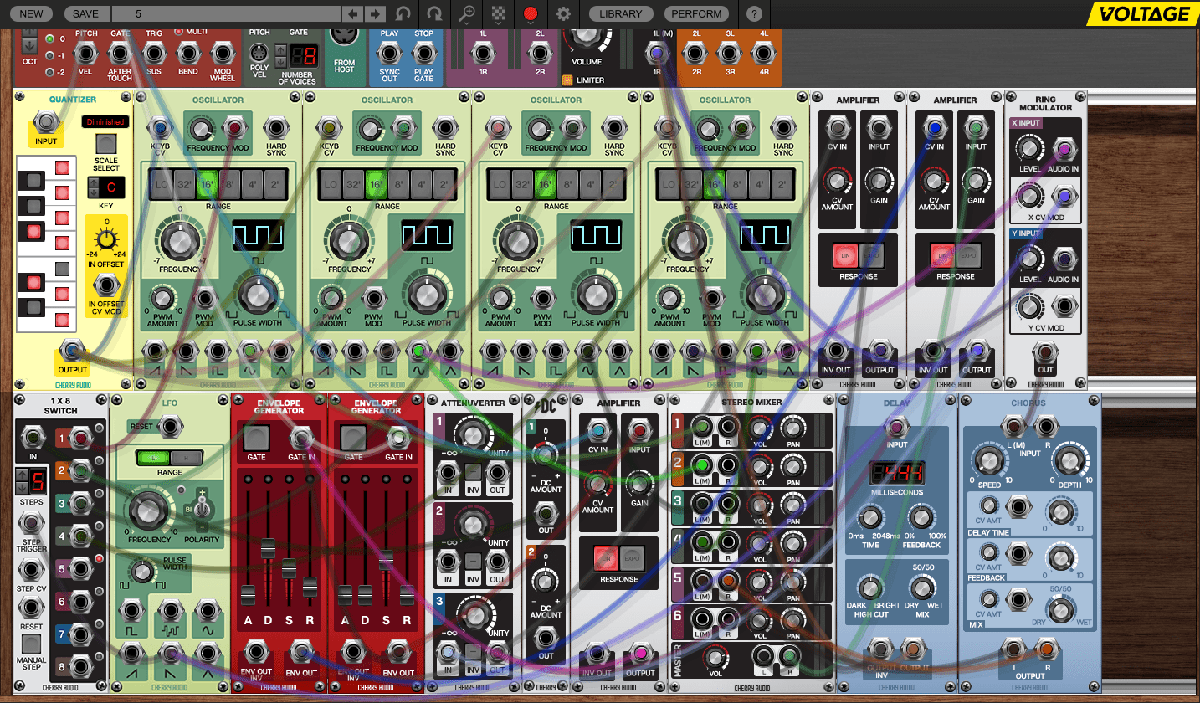This screenshot has width=1200, height=703.
Task: Open settings with the gear icon
Action: 563,15
